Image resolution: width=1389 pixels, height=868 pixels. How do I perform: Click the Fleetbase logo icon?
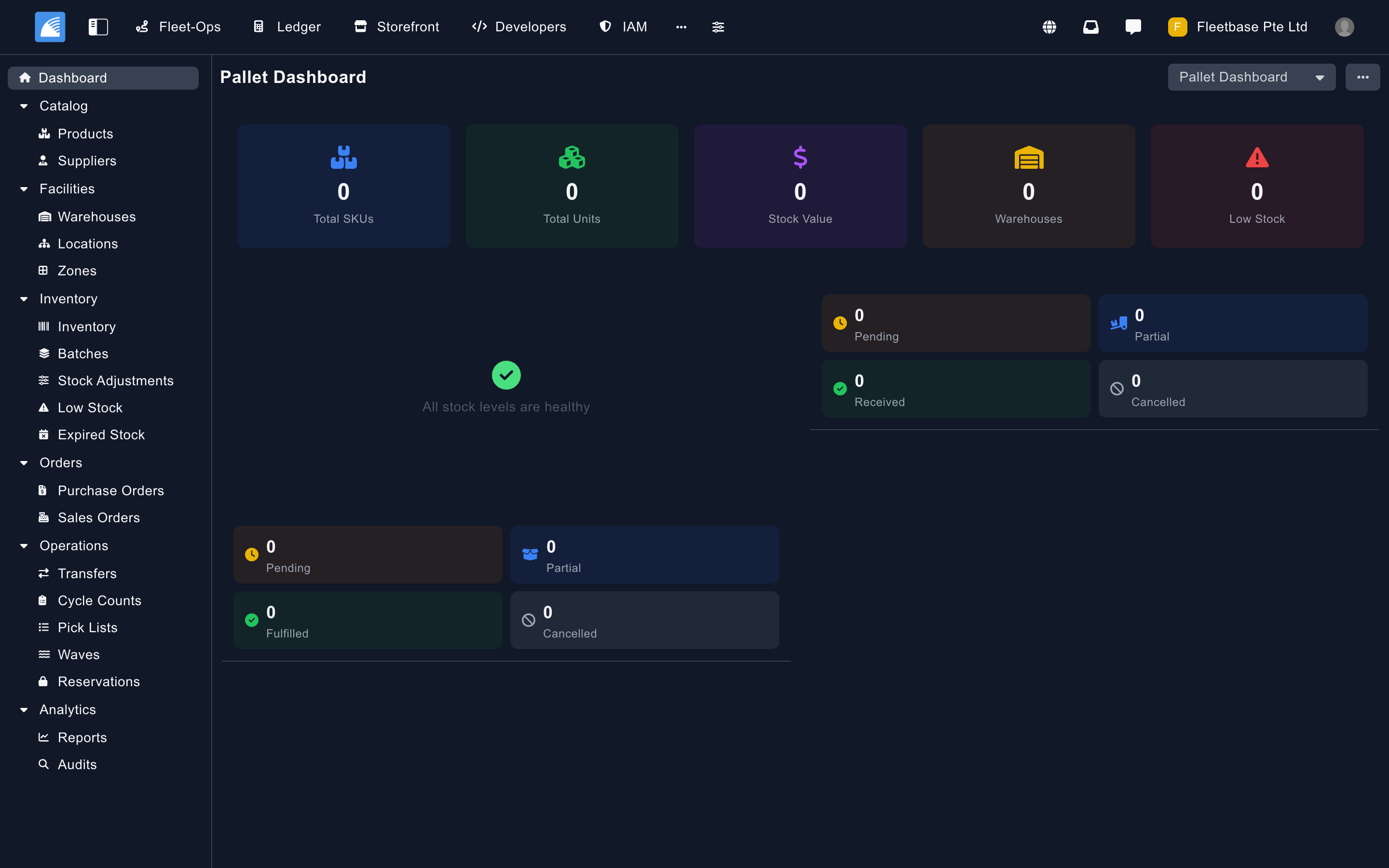(x=50, y=27)
